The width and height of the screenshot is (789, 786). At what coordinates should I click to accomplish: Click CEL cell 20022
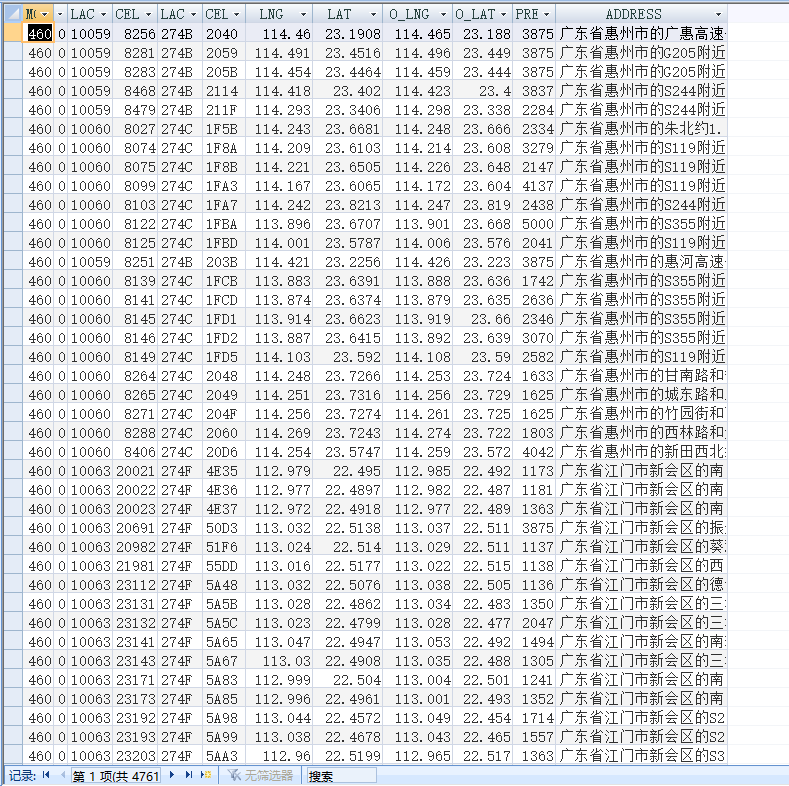pyautogui.click(x=135, y=490)
